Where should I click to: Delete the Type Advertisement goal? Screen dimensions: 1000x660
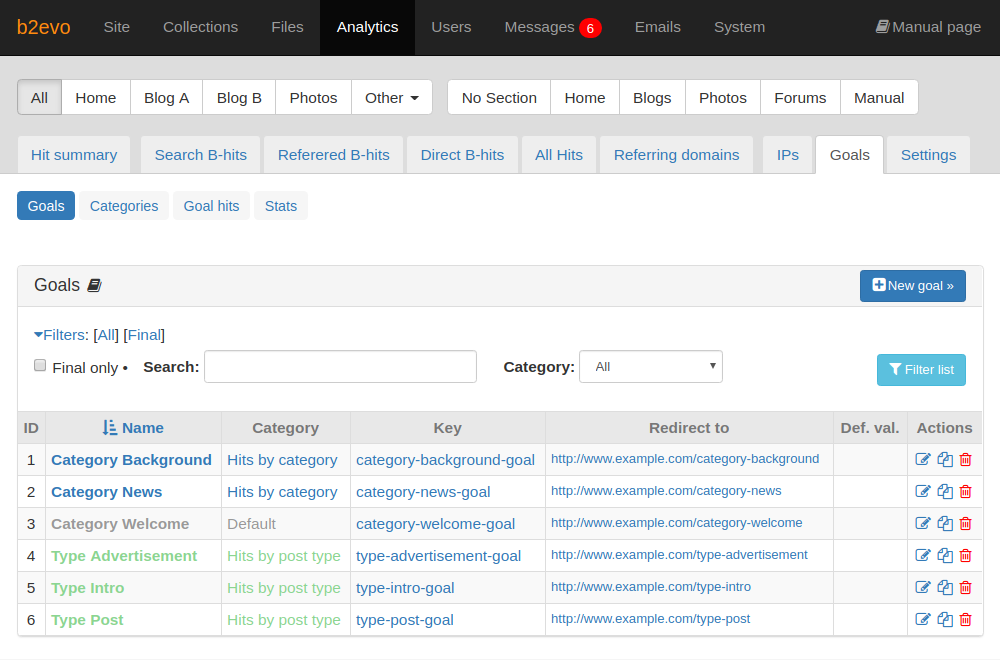tap(966, 555)
